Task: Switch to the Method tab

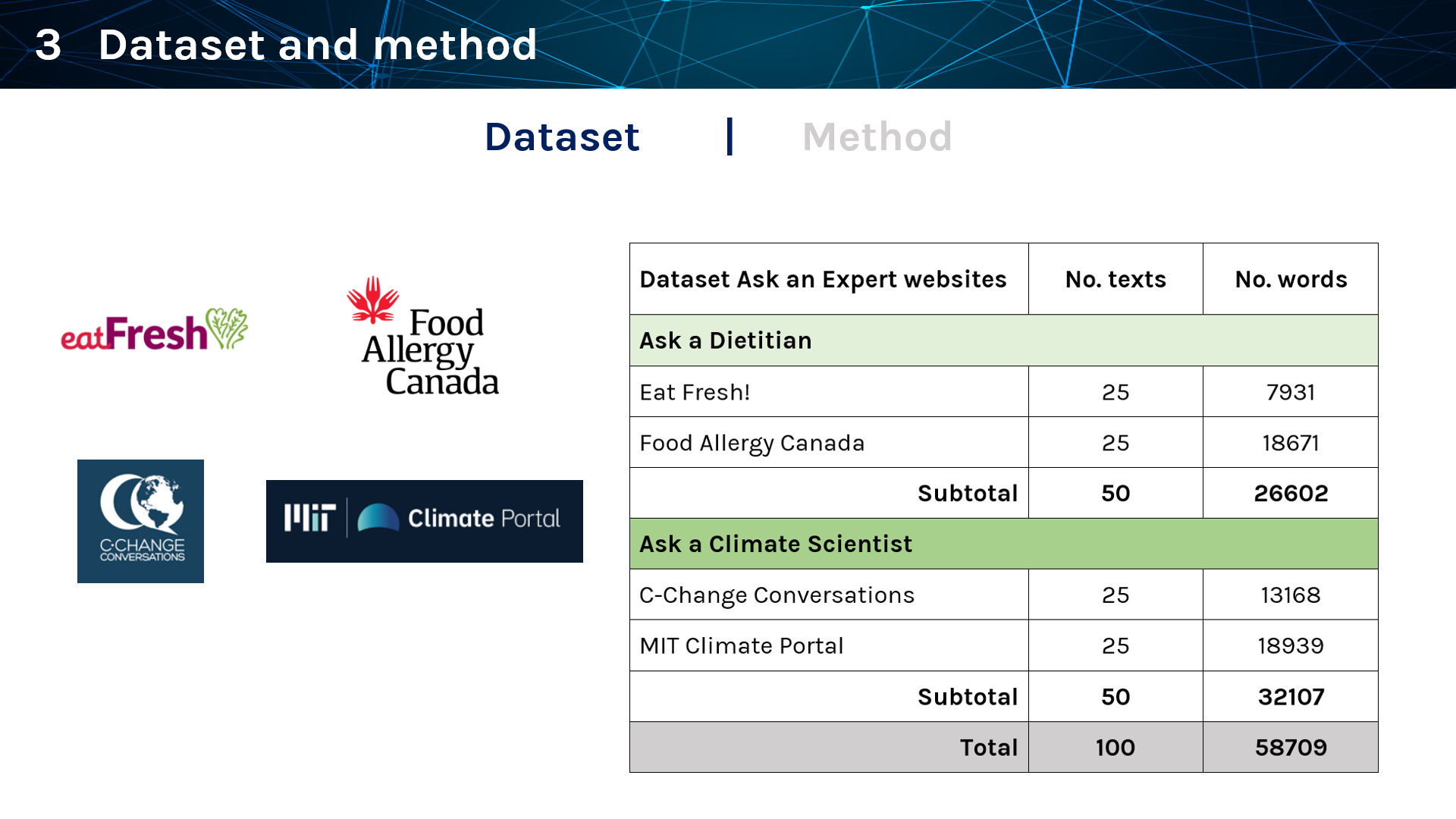Action: point(877,137)
